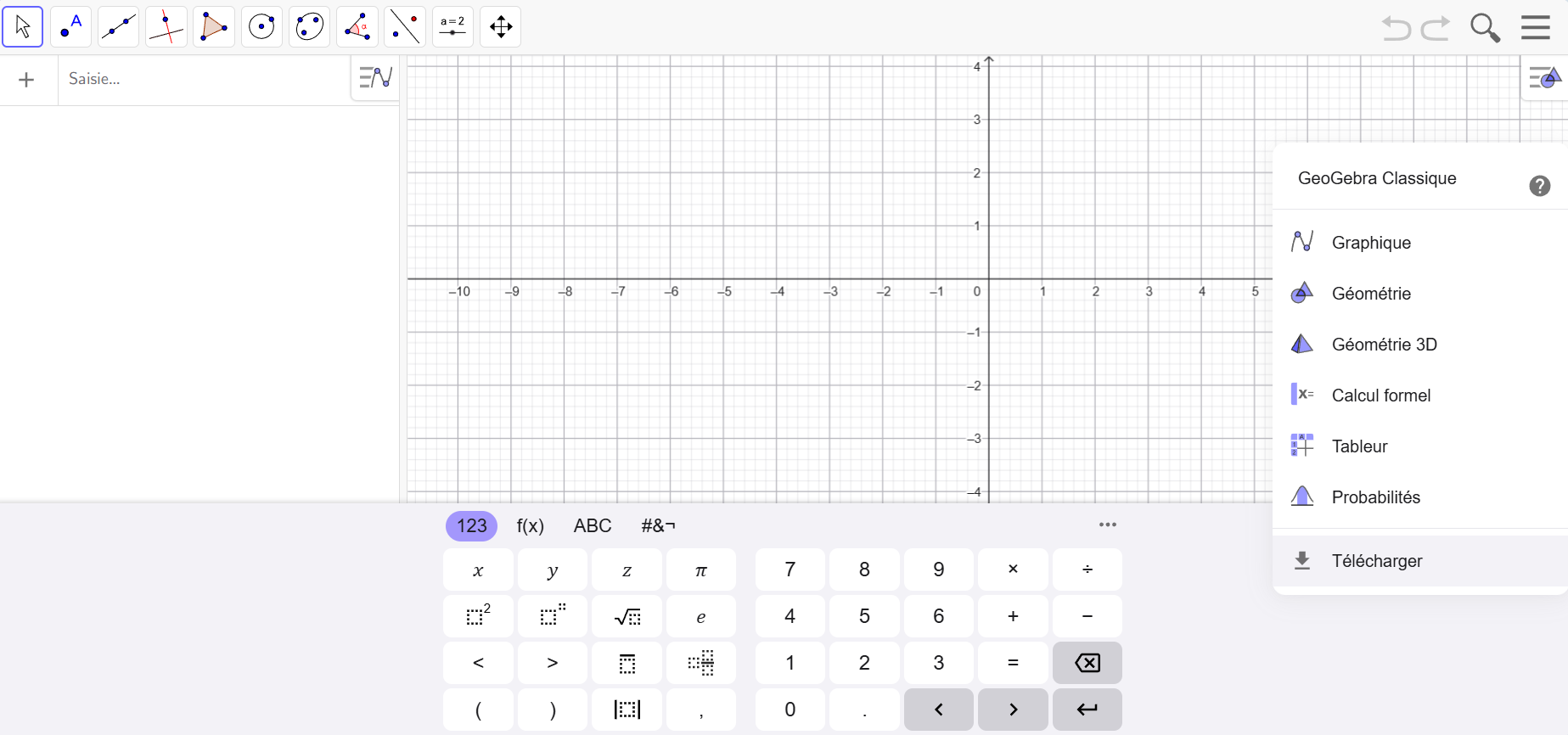Screen dimensions: 1568x735
Task: Tap the closing parenthesis key
Action: tap(553, 710)
